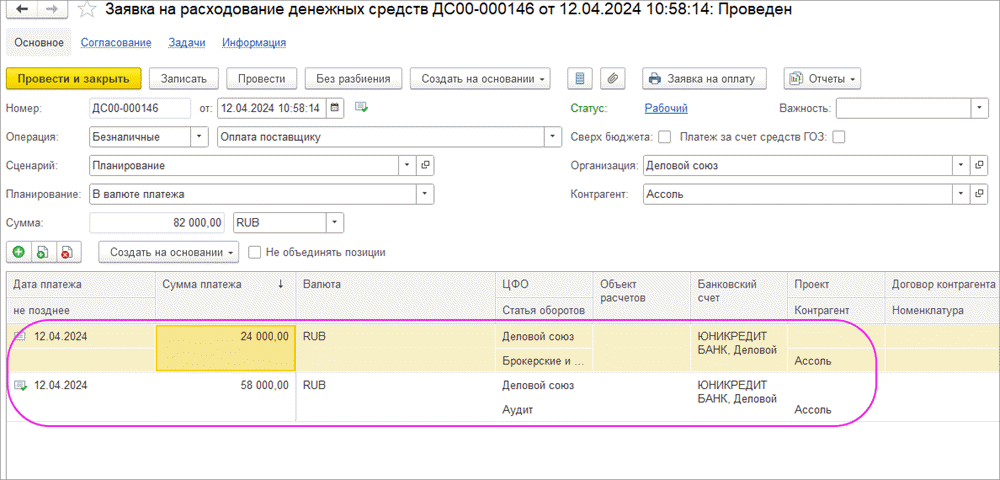1000x480 pixels.
Task: Click the document report icon in toolbar
Action: [581, 78]
